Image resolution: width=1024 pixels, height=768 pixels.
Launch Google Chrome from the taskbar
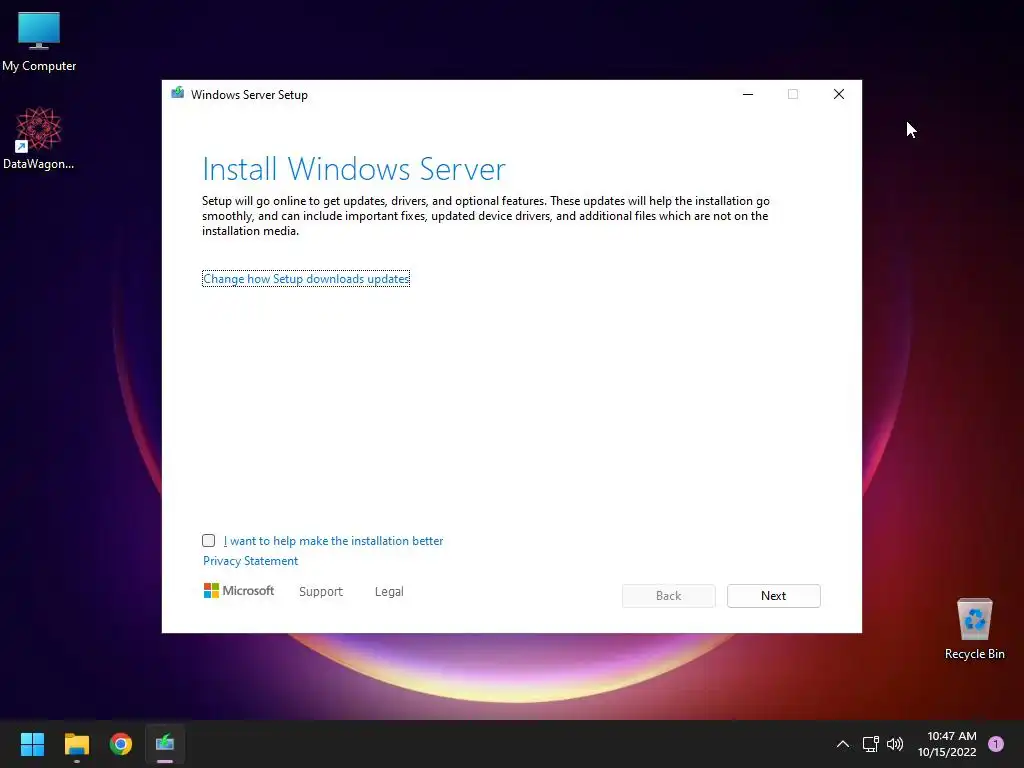(121, 744)
